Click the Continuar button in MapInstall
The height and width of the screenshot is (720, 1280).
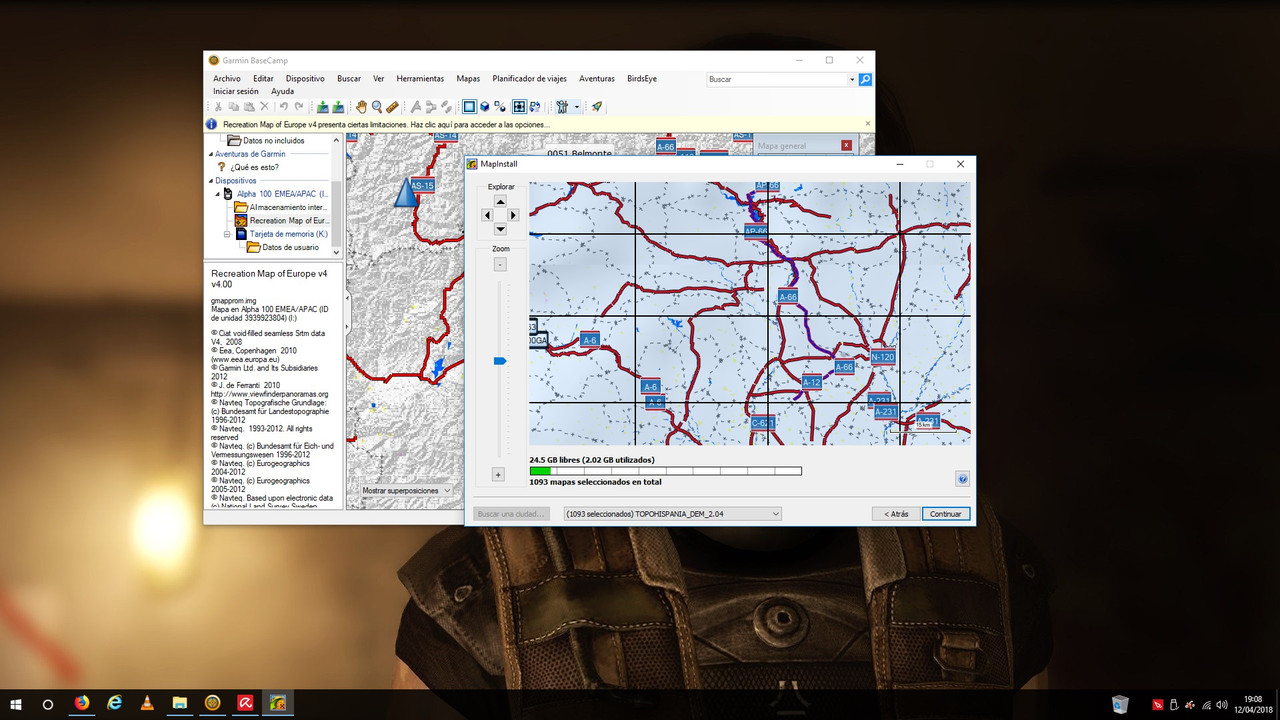[x=945, y=514]
